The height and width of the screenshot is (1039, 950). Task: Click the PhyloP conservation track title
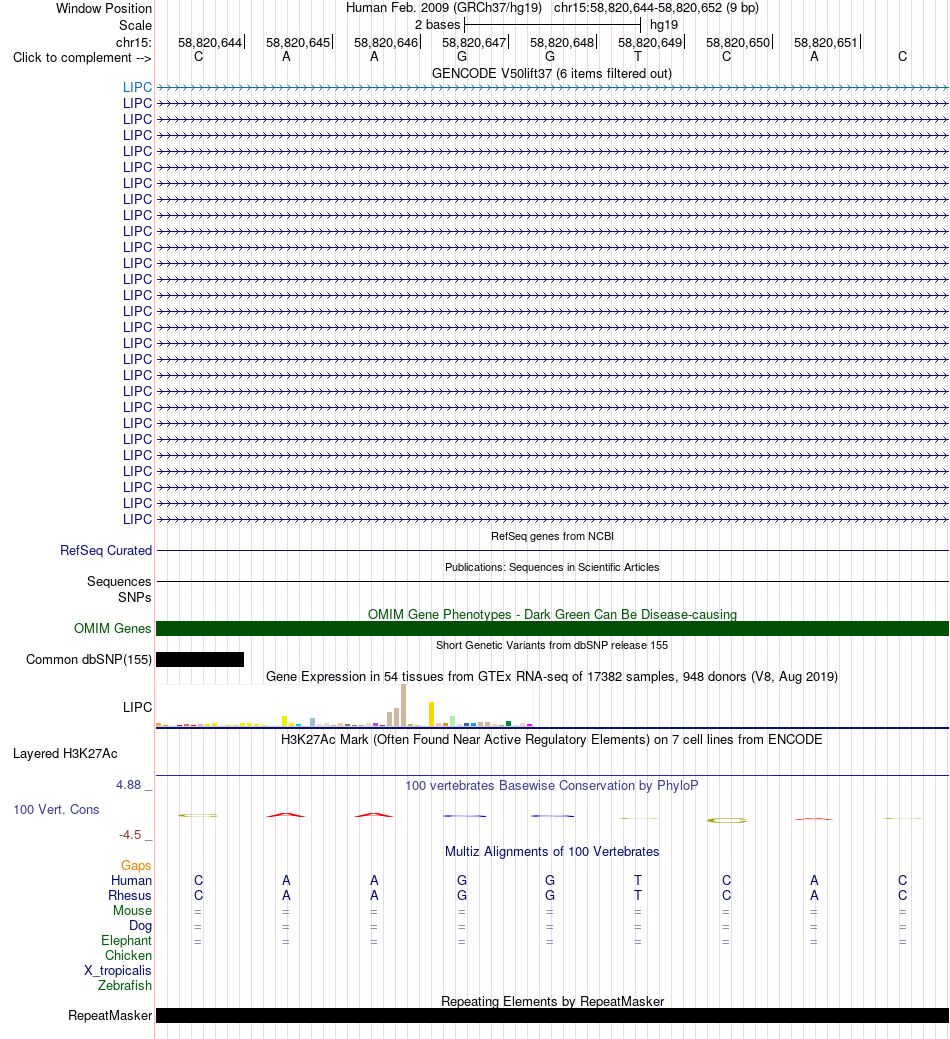552,785
